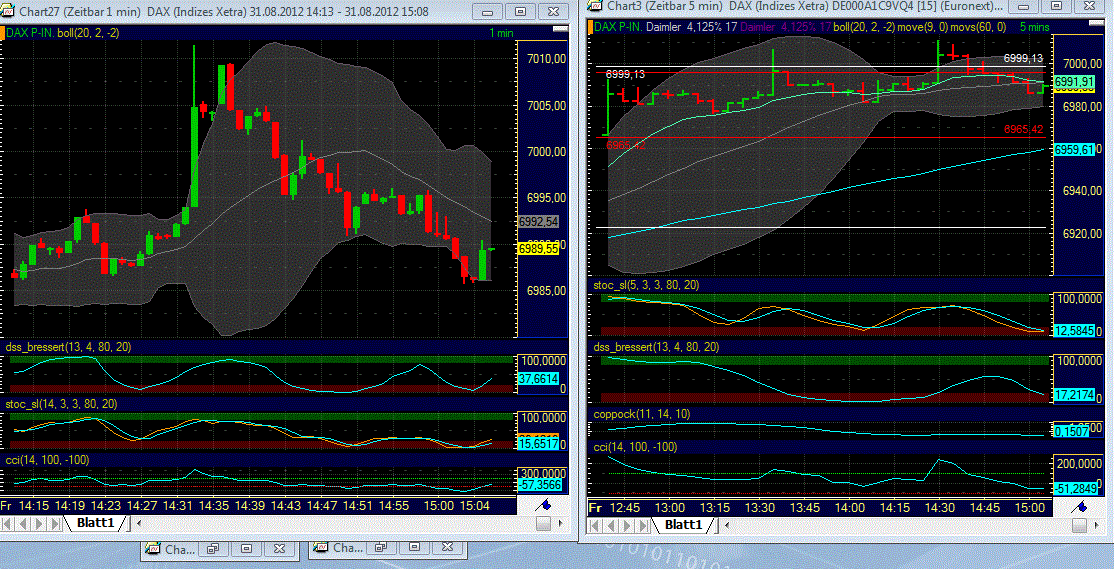The height and width of the screenshot is (569, 1114).
Task: Maximize the first minimized Cha... window
Action: click(x=246, y=549)
